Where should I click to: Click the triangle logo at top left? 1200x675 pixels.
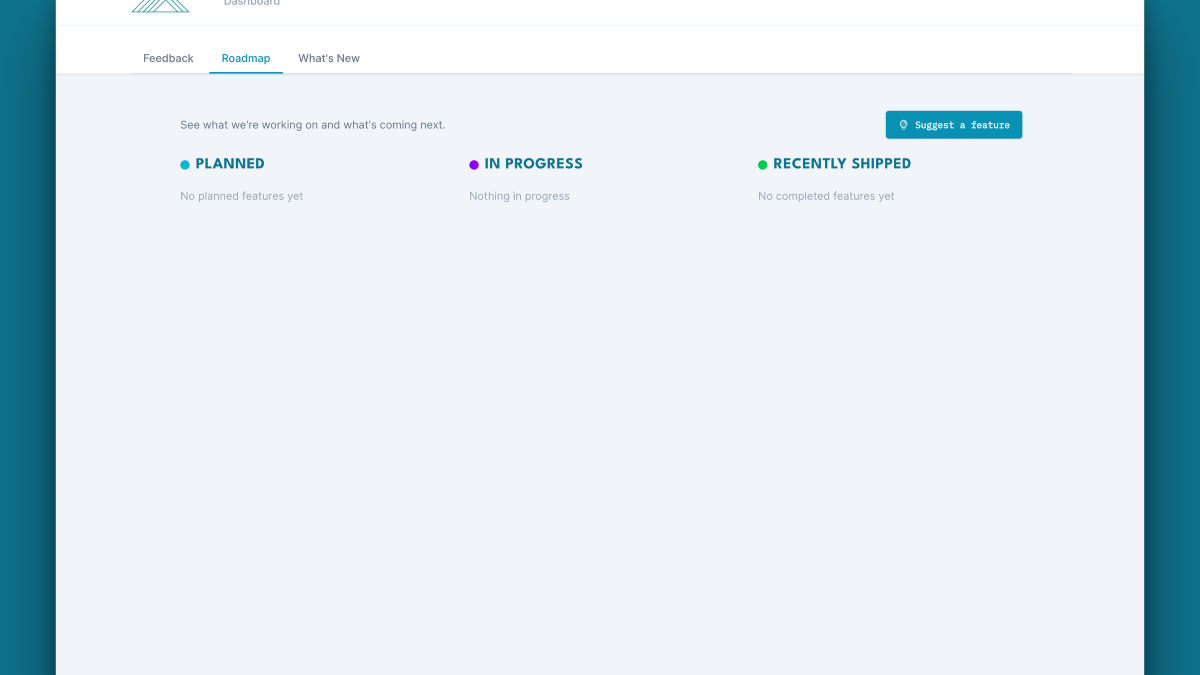click(x=160, y=5)
